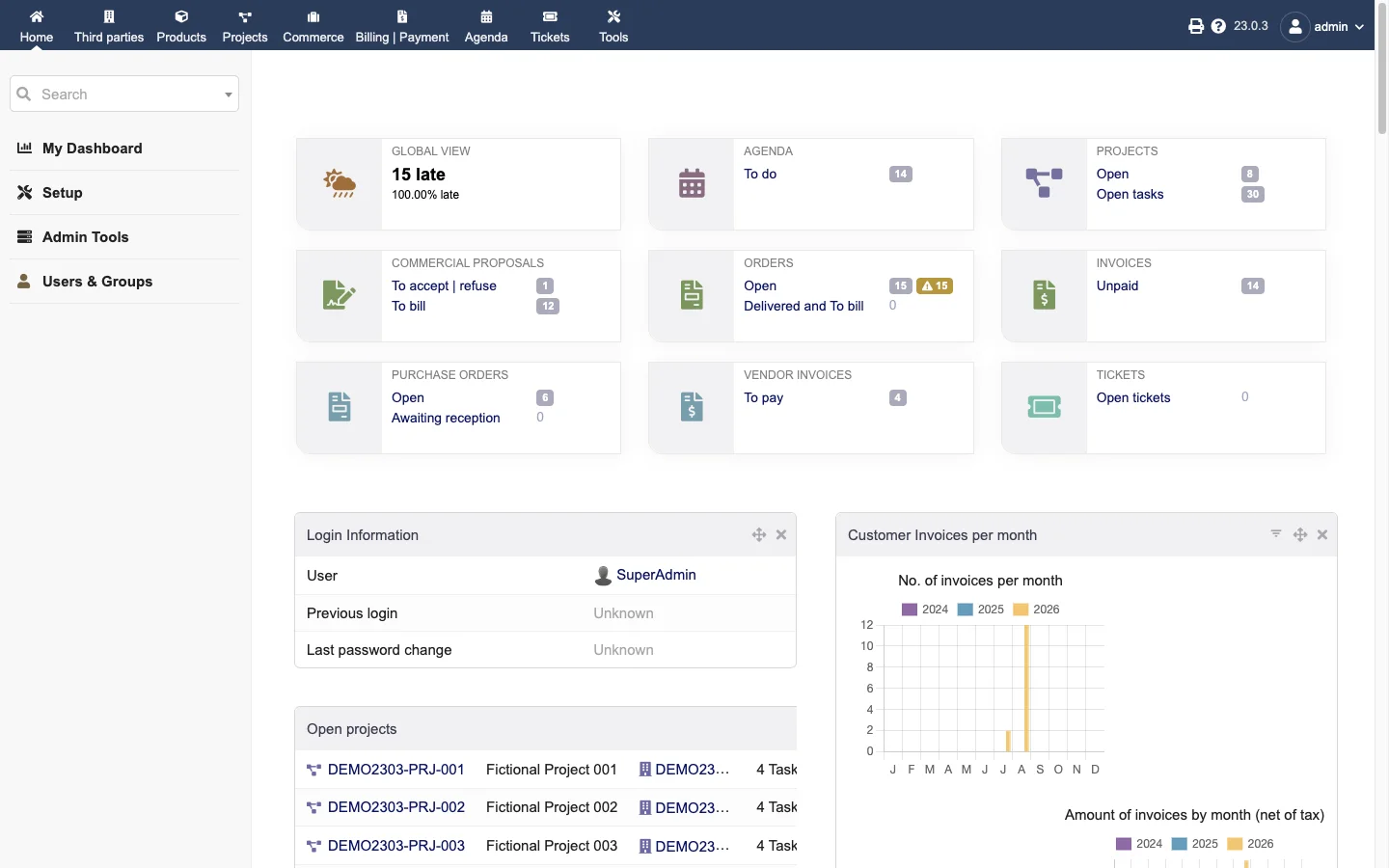Open the SuperAdmin user link
The width and height of the screenshot is (1389, 868).
656,575
